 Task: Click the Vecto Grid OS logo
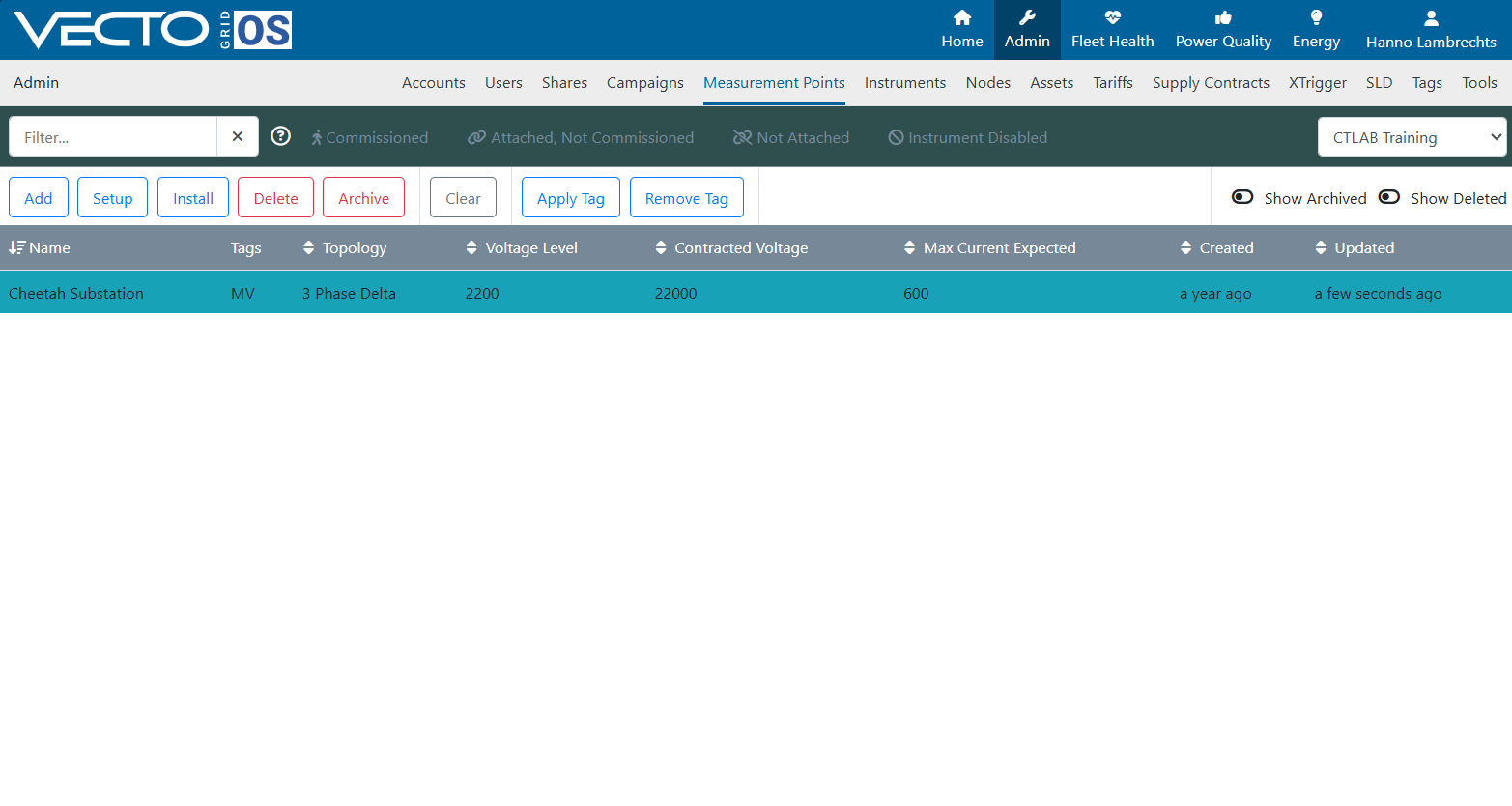pyautogui.click(x=153, y=30)
